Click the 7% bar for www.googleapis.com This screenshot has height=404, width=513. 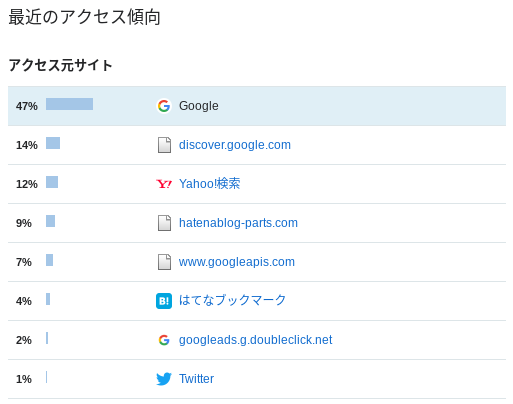tap(49, 260)
